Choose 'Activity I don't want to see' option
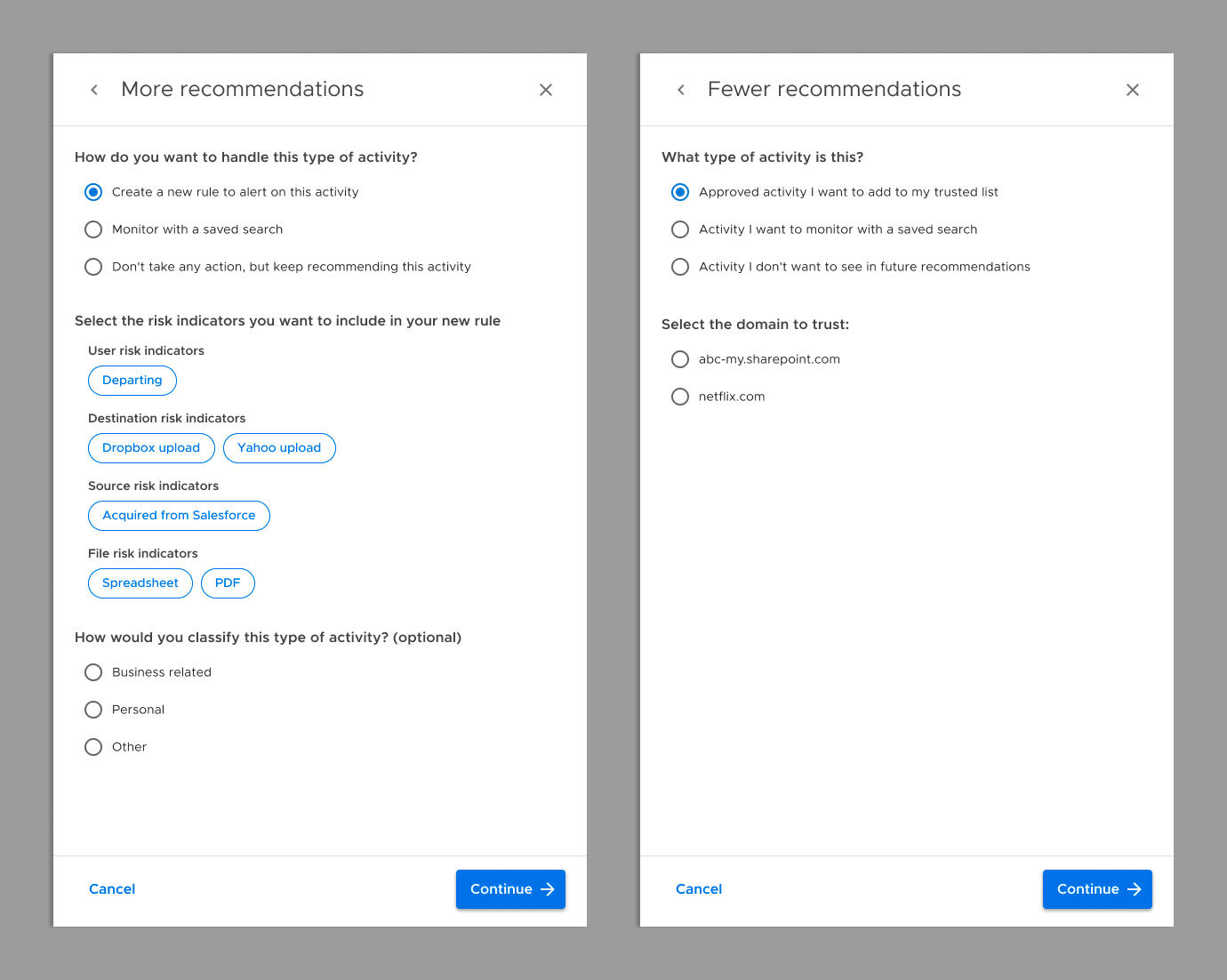Screen dimensions: 1227x980 pyautogui.click(x=680, y=267)
